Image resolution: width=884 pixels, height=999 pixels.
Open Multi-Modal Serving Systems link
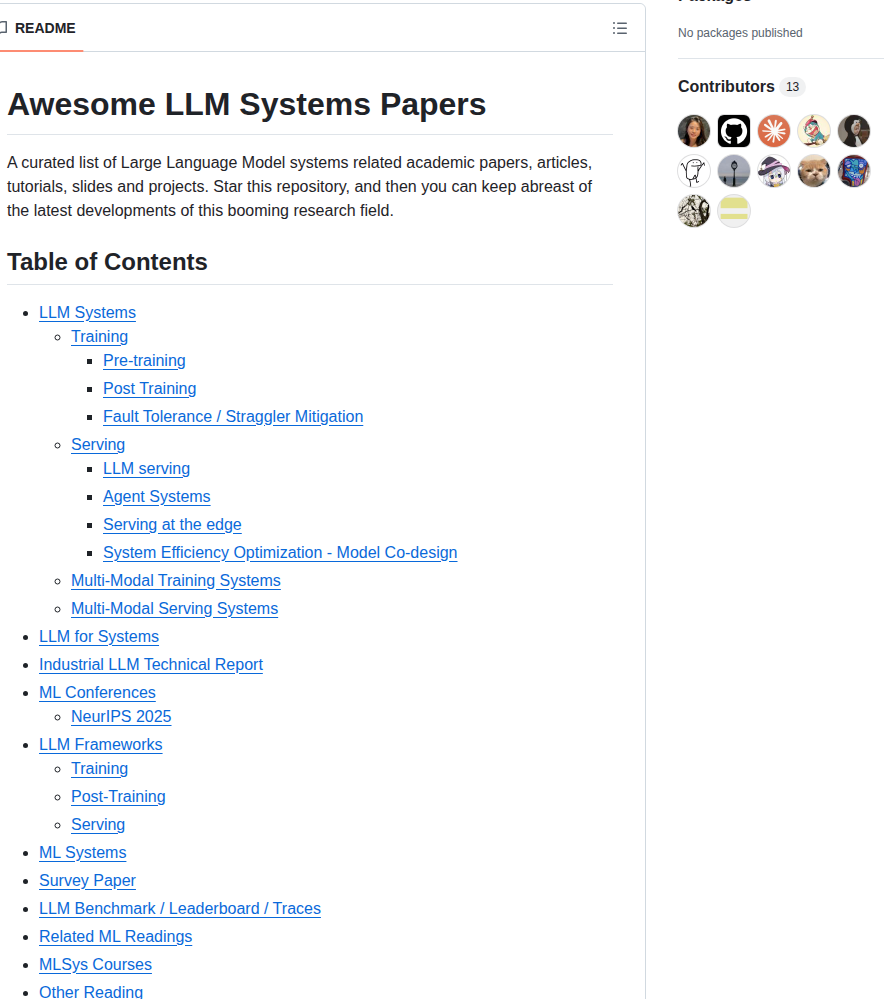click(175, 608)
